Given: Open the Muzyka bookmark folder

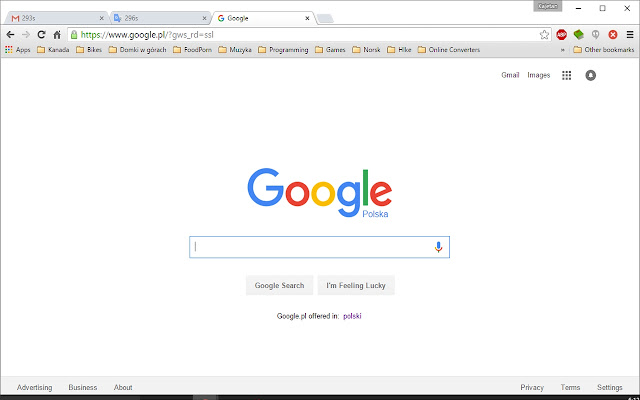Looking at the screenshot, I should [x=235, y=50].
